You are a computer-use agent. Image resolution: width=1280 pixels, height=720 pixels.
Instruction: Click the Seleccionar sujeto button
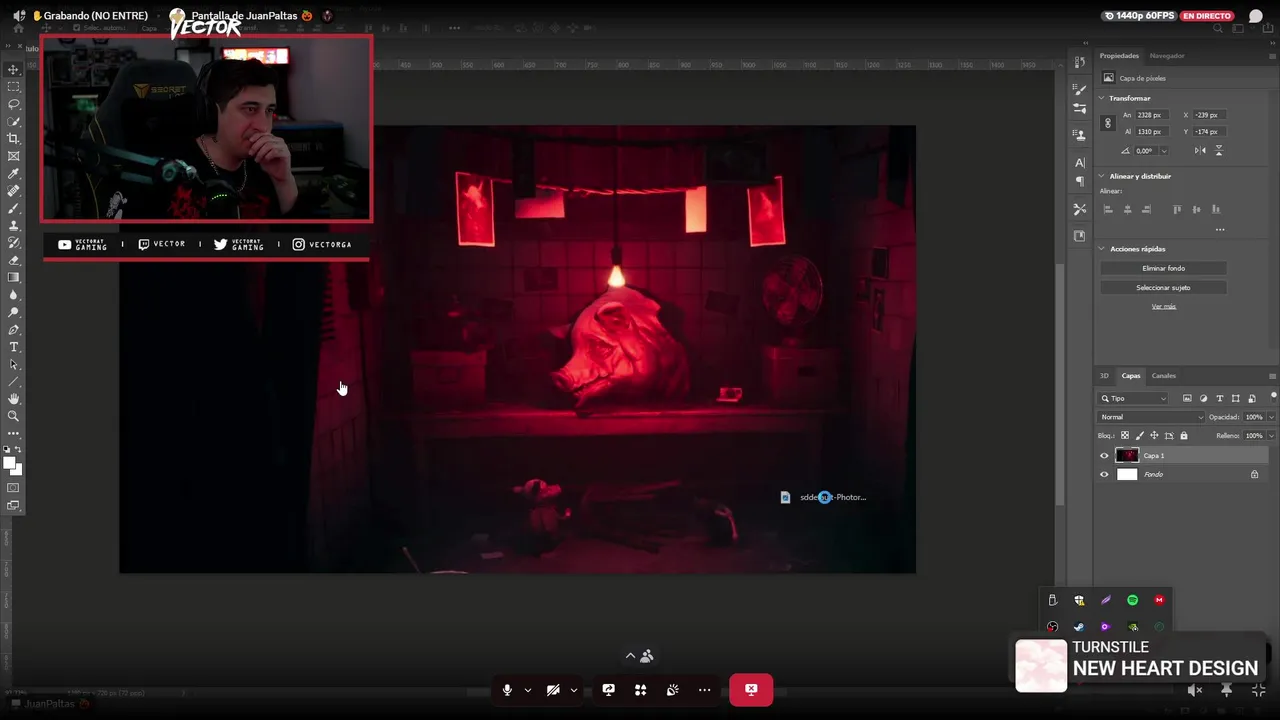pyautogui.click(x=1163, y=288)
